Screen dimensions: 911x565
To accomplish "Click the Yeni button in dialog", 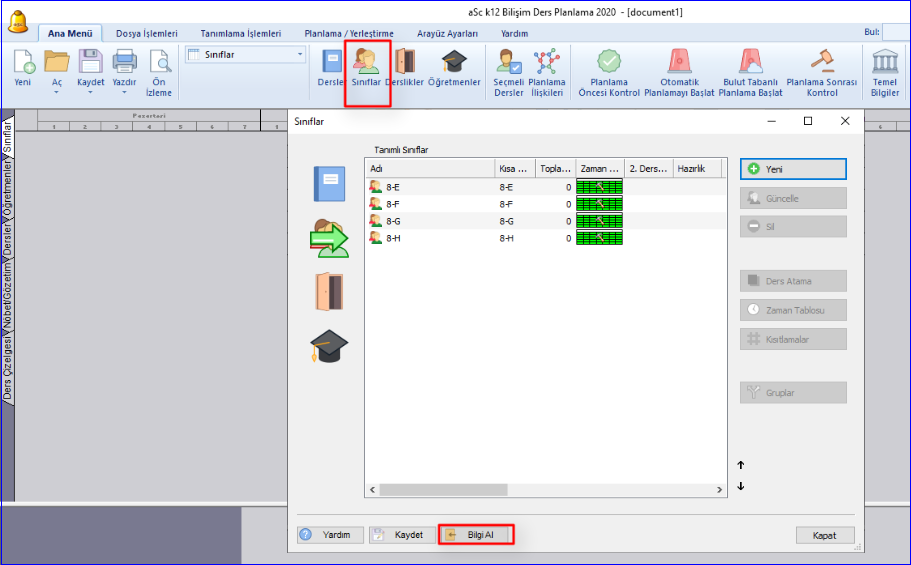I will pos(793,169).
